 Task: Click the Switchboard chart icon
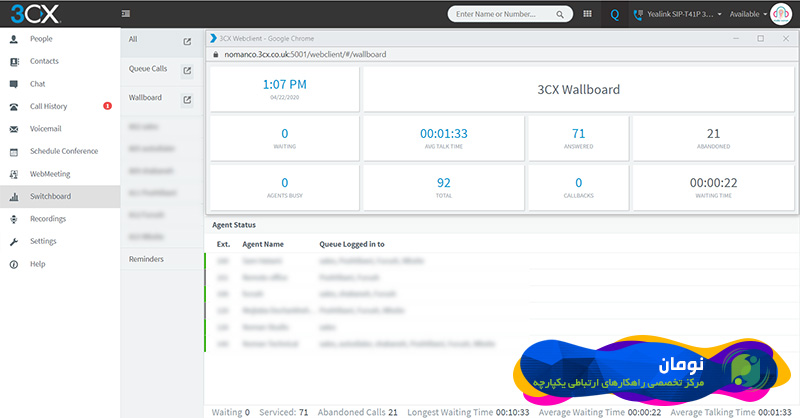click(x=14, y=196)
